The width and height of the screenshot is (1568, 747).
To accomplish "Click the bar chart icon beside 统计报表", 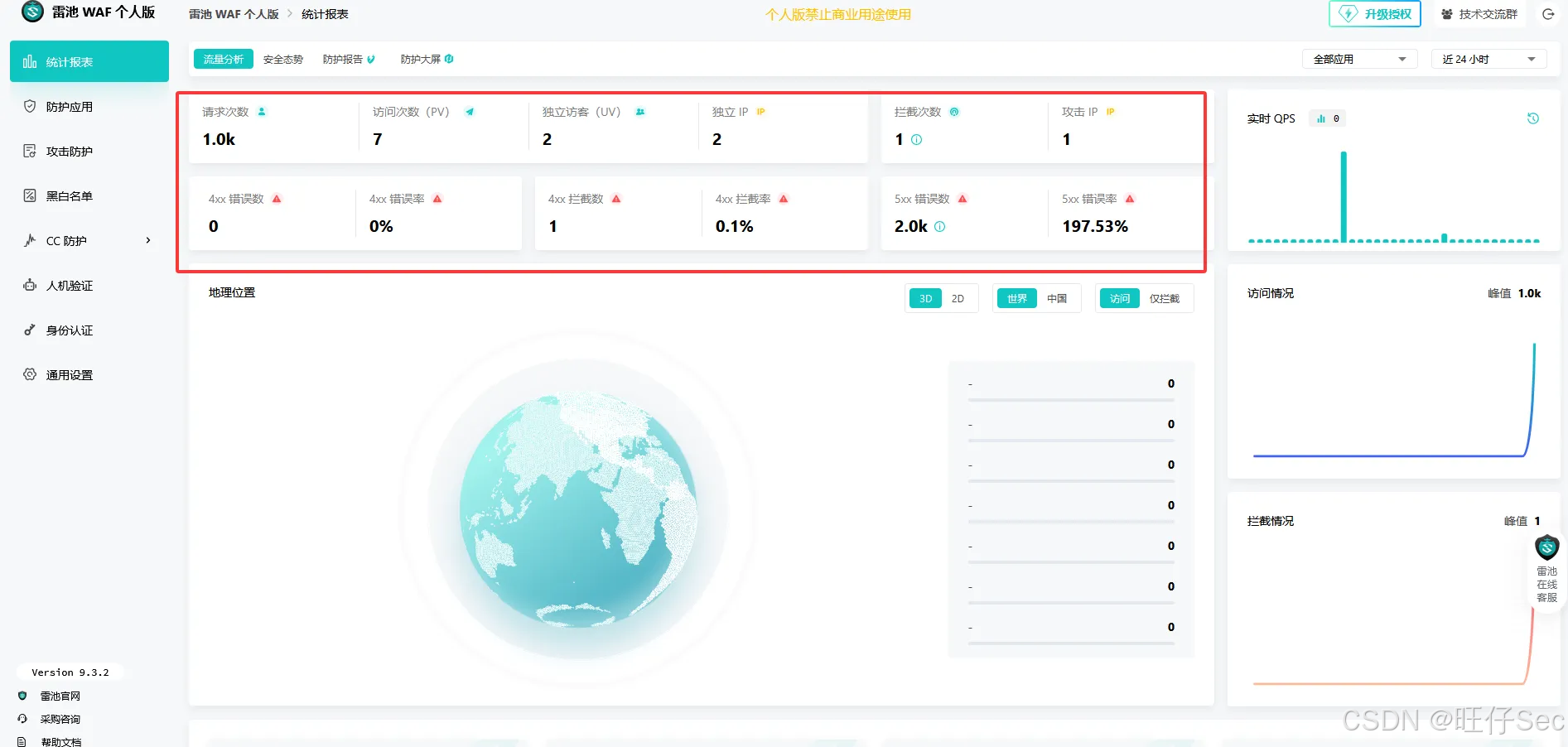I will [30, 61].
